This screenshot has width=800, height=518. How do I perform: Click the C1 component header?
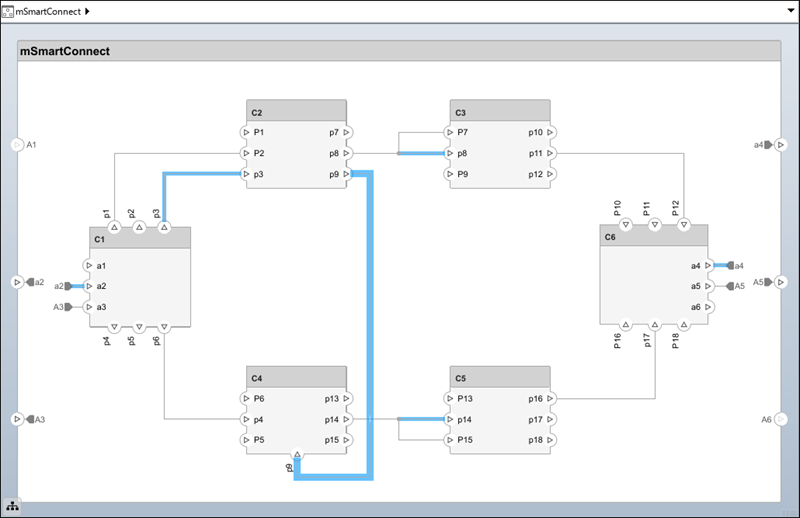pyautogui.click(x=139, y=239)
